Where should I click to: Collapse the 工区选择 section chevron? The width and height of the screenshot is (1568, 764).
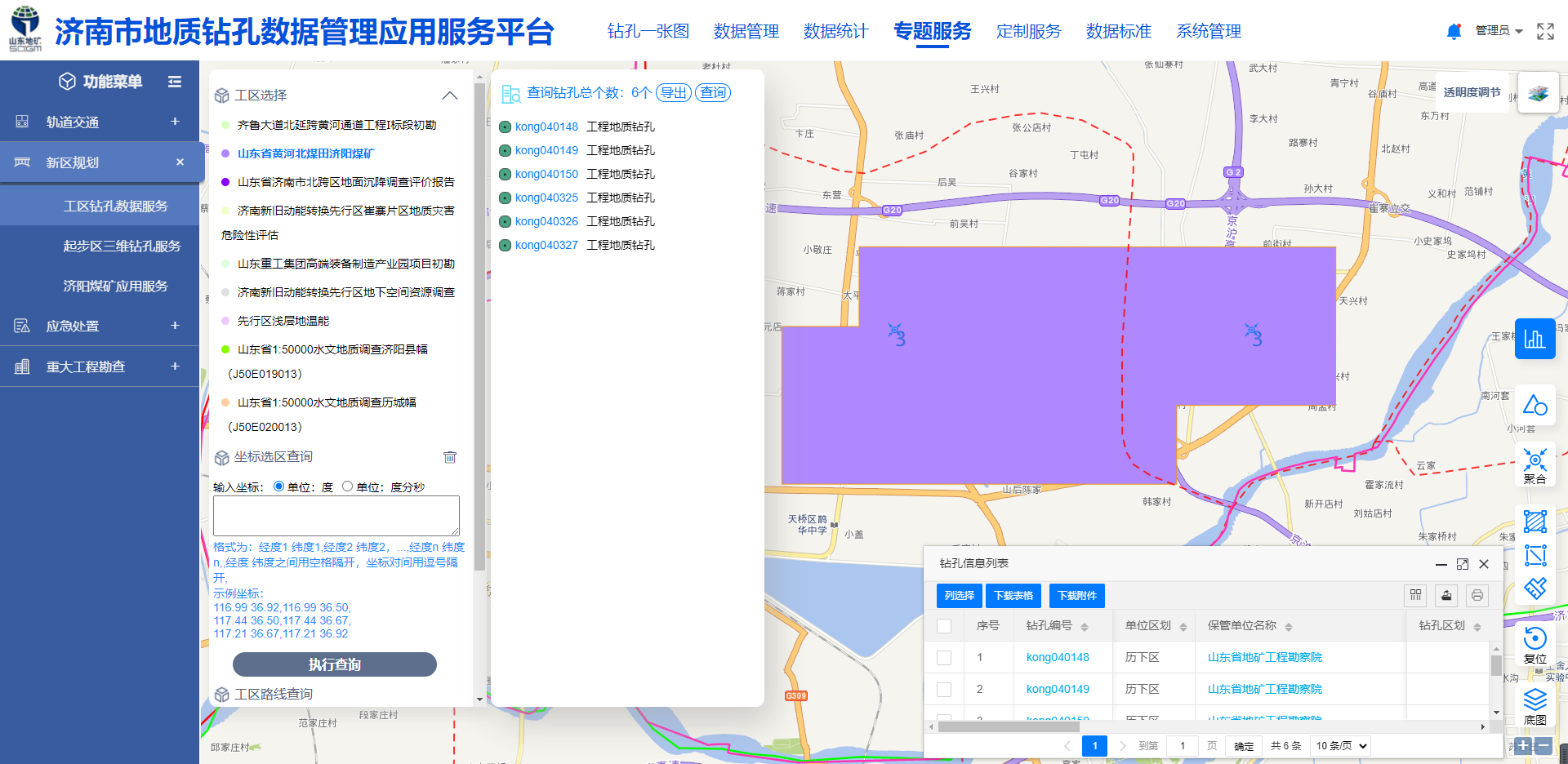click(x=449, y=95)
